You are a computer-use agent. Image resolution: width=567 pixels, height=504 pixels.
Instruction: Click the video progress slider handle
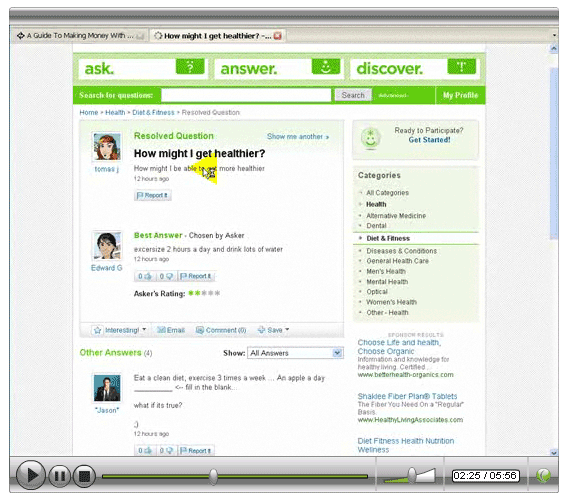(x=213, y=476)
